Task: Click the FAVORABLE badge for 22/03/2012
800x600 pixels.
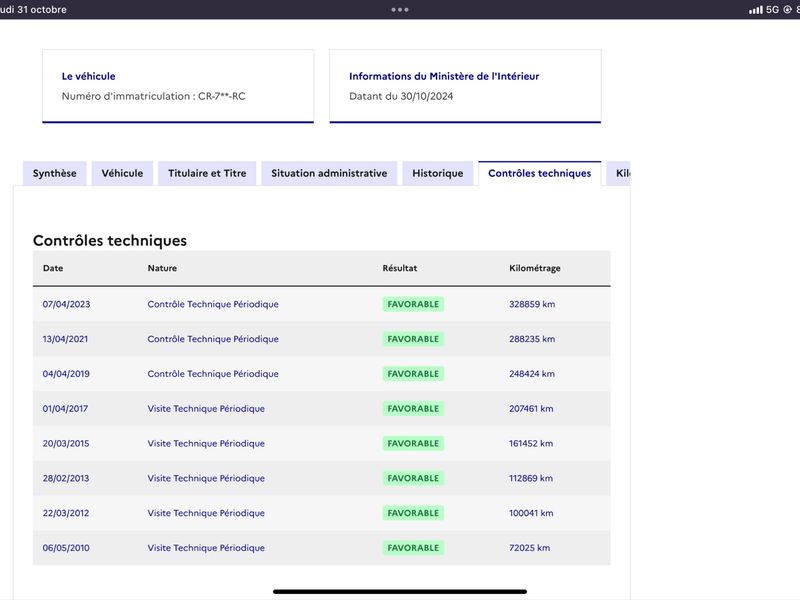Action: [x=413, y=513]
